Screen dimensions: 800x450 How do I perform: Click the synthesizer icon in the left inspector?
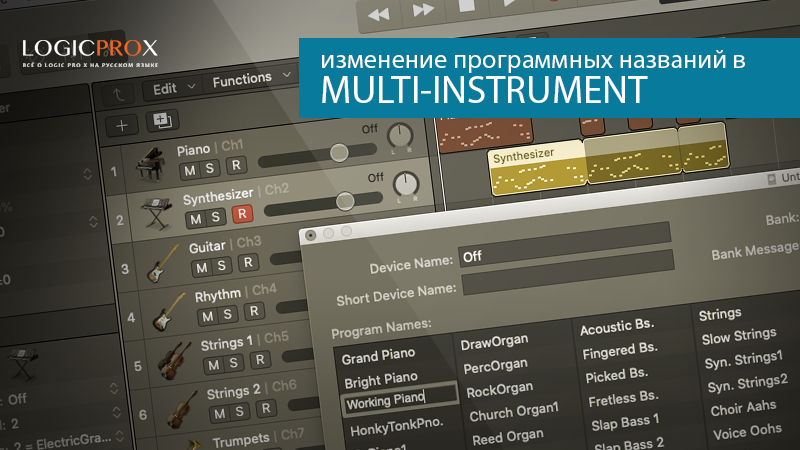21,363
